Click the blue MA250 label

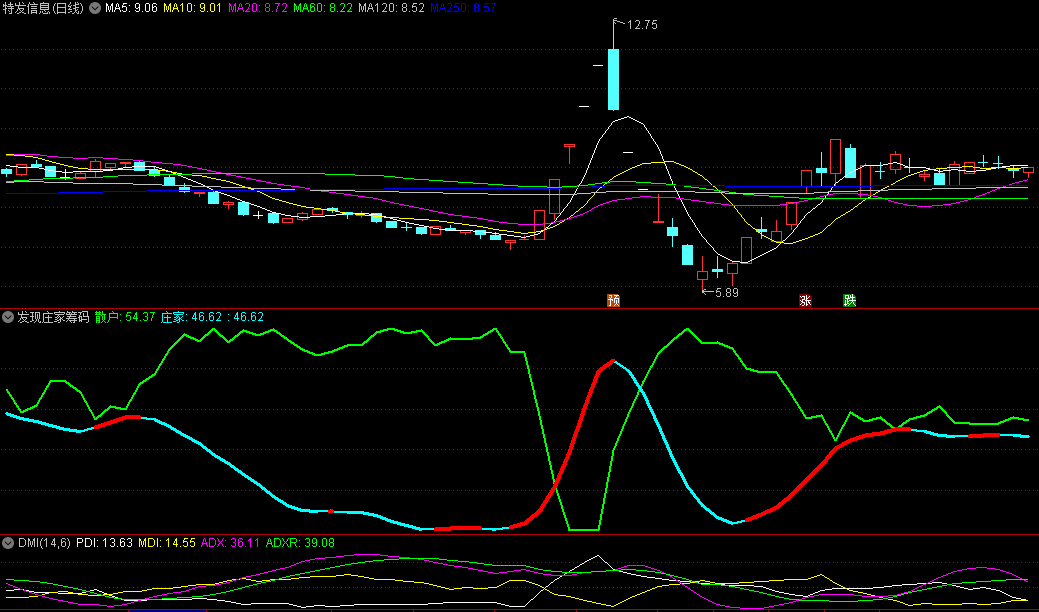pos(462,8)
